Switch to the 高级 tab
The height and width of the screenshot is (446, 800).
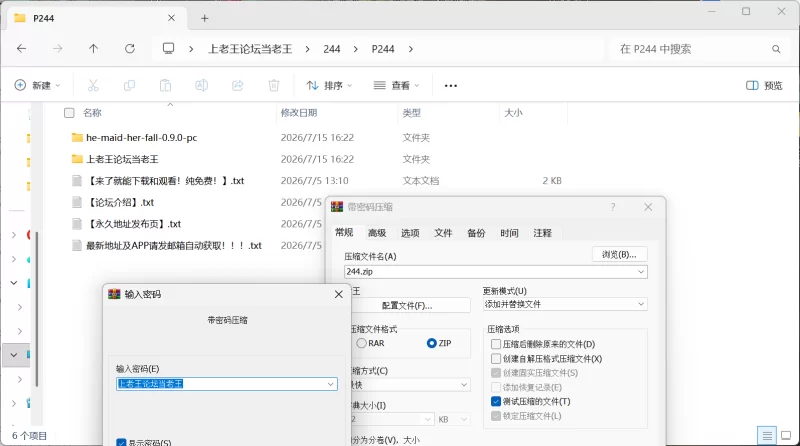point(377,233)
